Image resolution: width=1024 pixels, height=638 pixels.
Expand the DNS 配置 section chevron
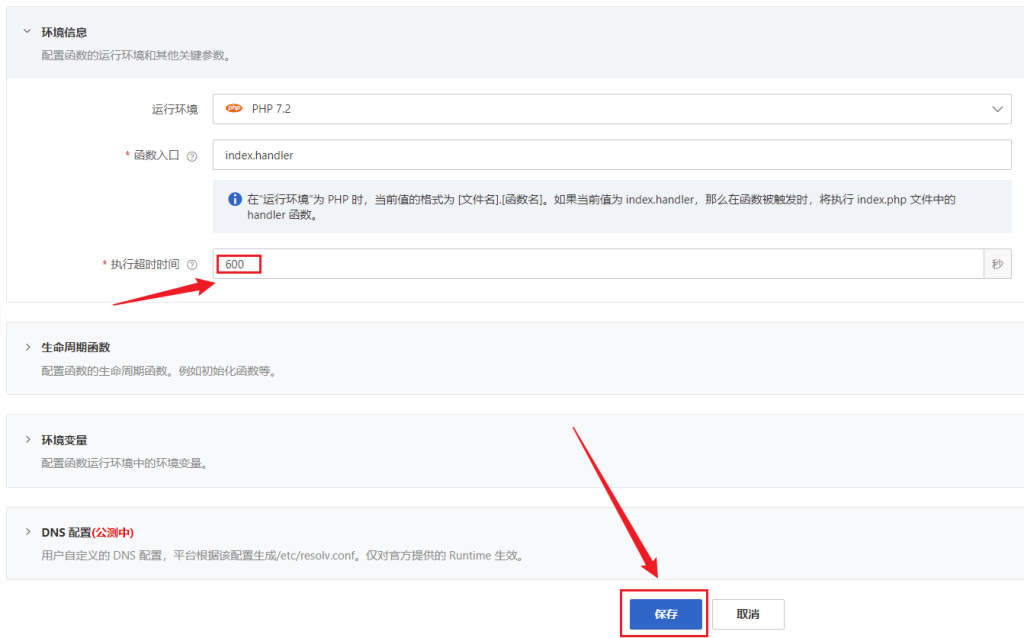click(x=26, y=532)
